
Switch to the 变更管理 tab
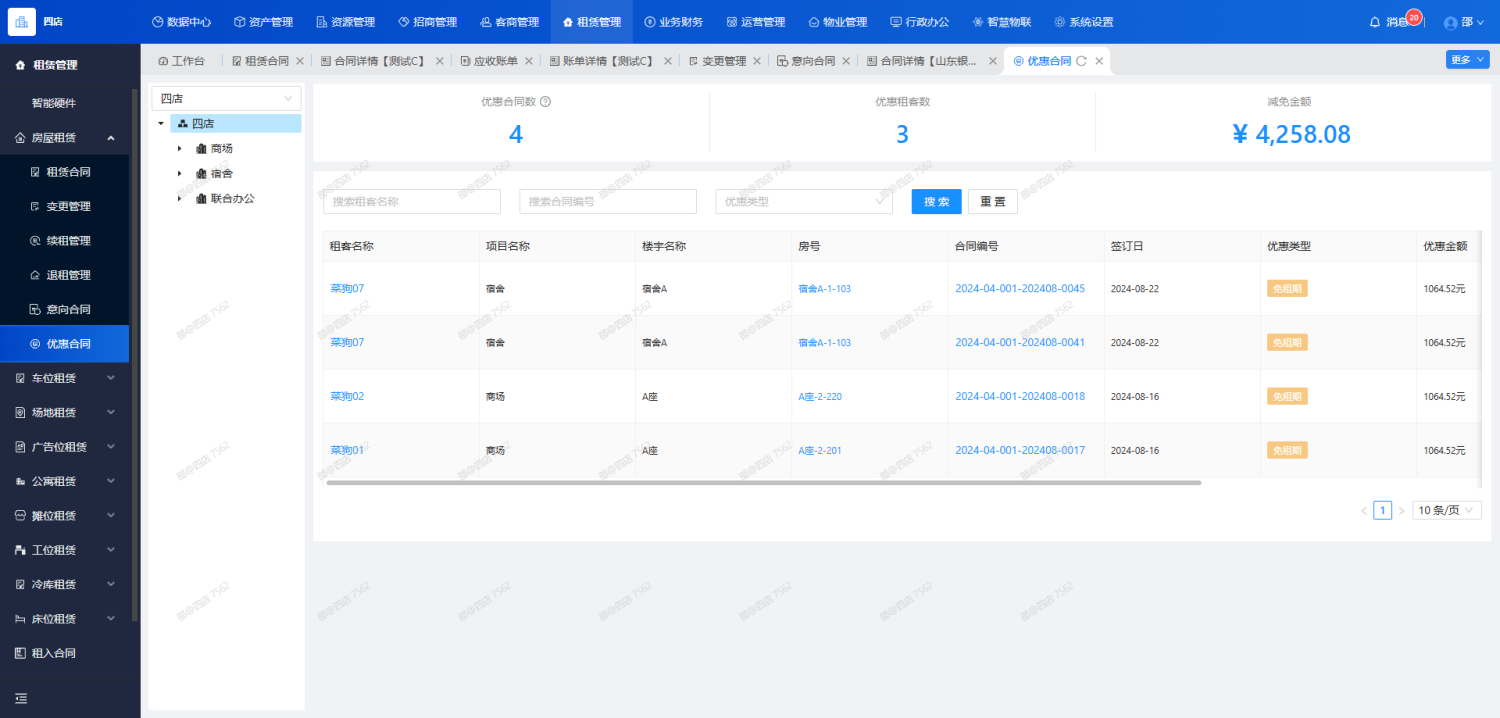(x=717, y=61)
